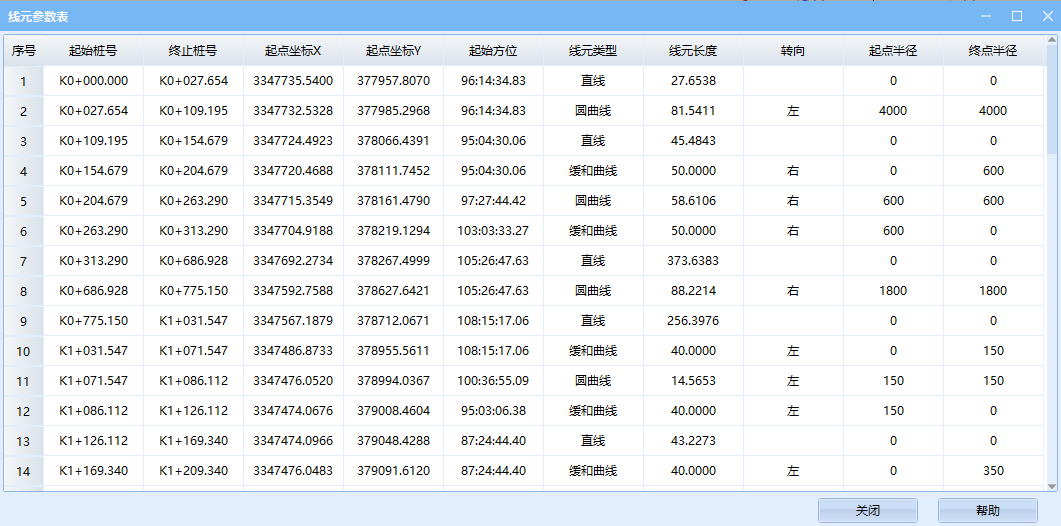This screenshot has height=526, width=1061.
Task: Select row number 1 header
Action: point(24,81)
